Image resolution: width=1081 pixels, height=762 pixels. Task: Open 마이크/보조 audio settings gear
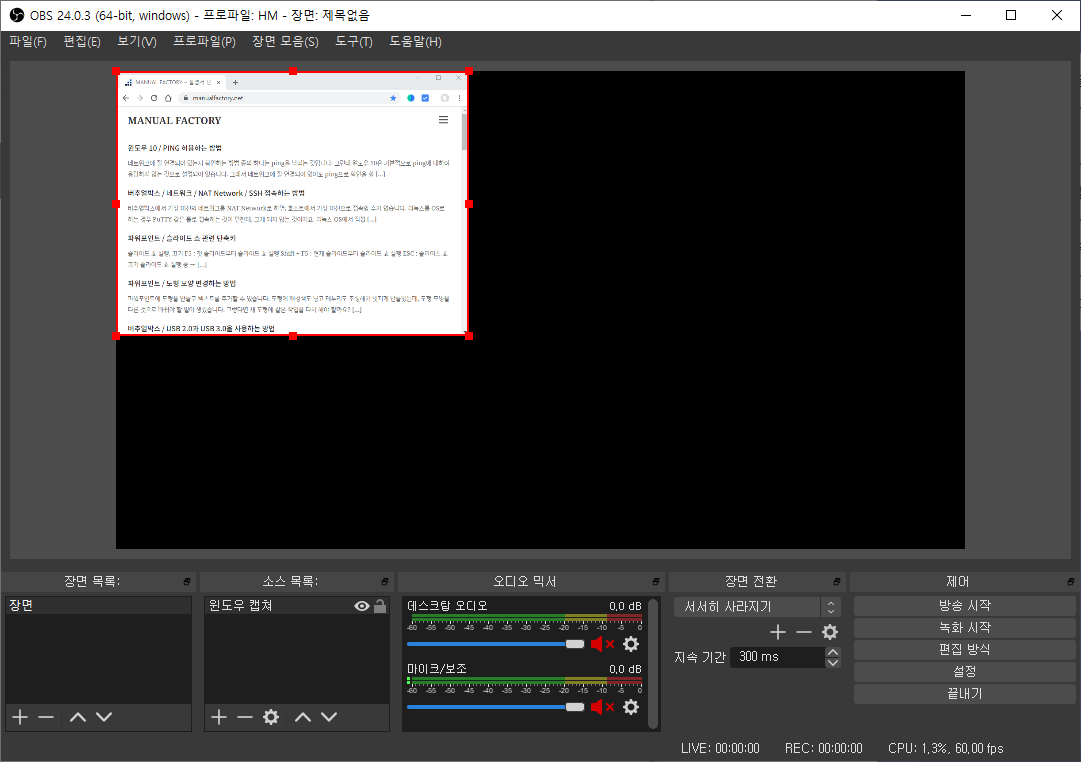tap(631, 707)
